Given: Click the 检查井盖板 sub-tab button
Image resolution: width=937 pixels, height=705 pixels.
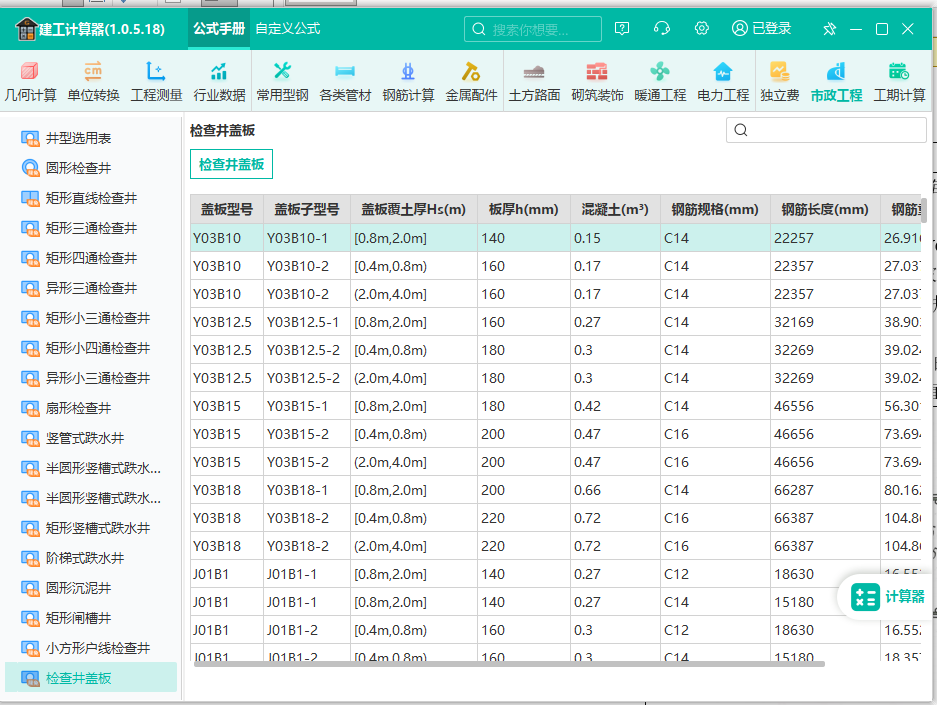Looking at the screenshot, I should click(231, 164).
